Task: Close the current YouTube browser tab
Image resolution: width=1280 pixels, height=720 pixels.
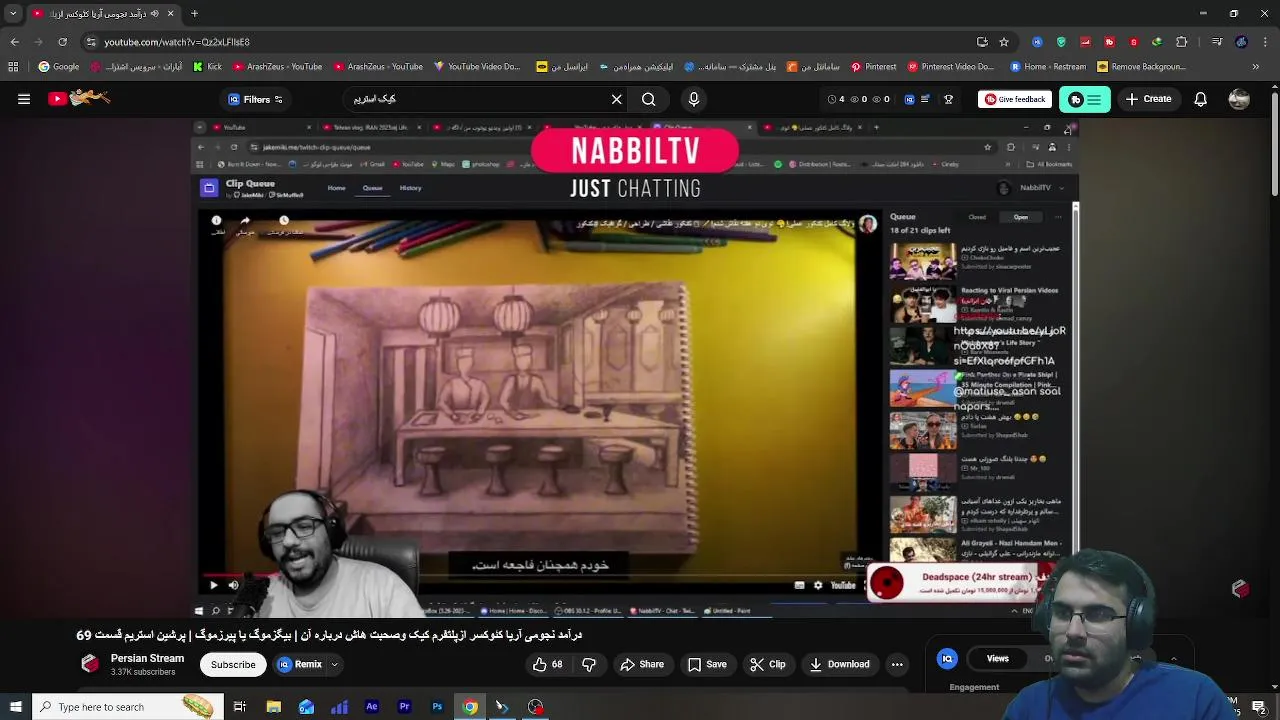Action: pos(170,14)
